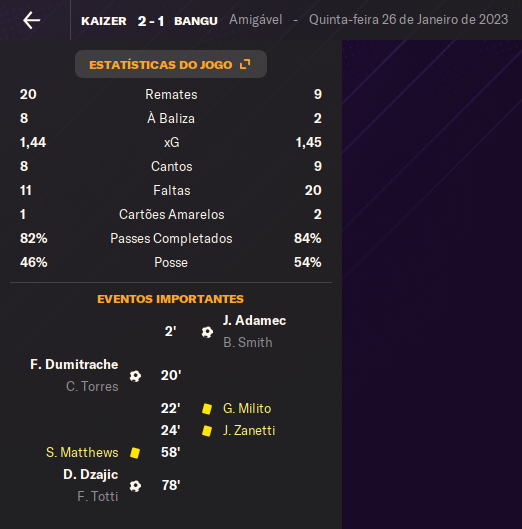Click G. Milito's yellow card icon
Viewport: 522px width, 529px height.
click(207, 409)
